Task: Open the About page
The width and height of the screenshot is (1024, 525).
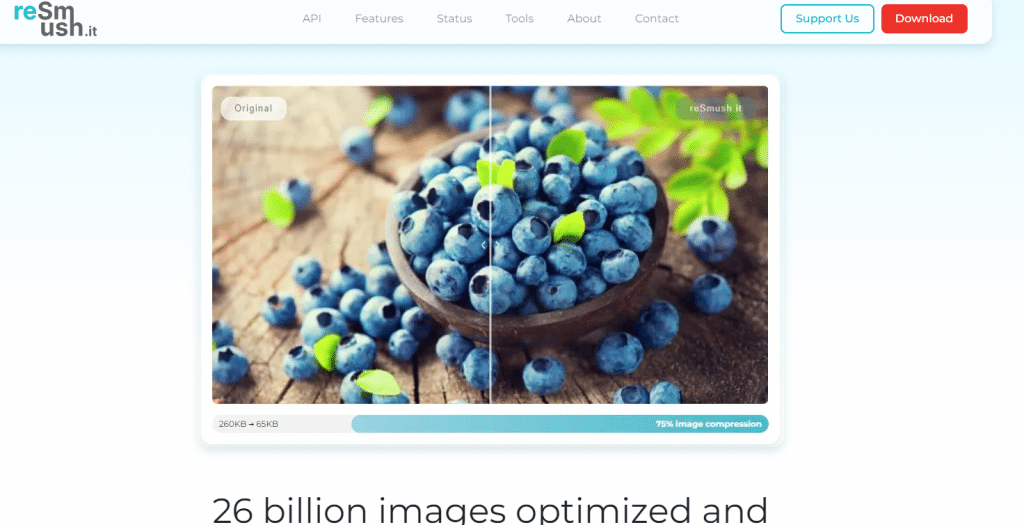Action: click(x=584, y=19)
